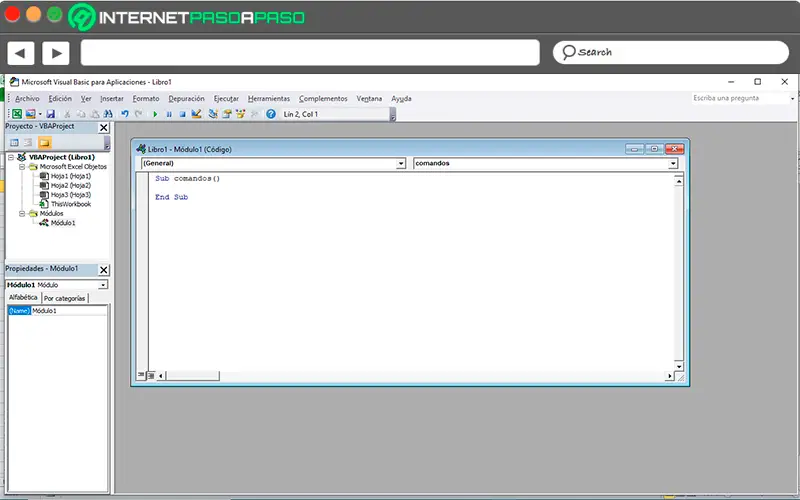The image size is (800, 500).
Task: Collapse the Microsoft Excel Objetos folder
Action: [x=22, y=167]
